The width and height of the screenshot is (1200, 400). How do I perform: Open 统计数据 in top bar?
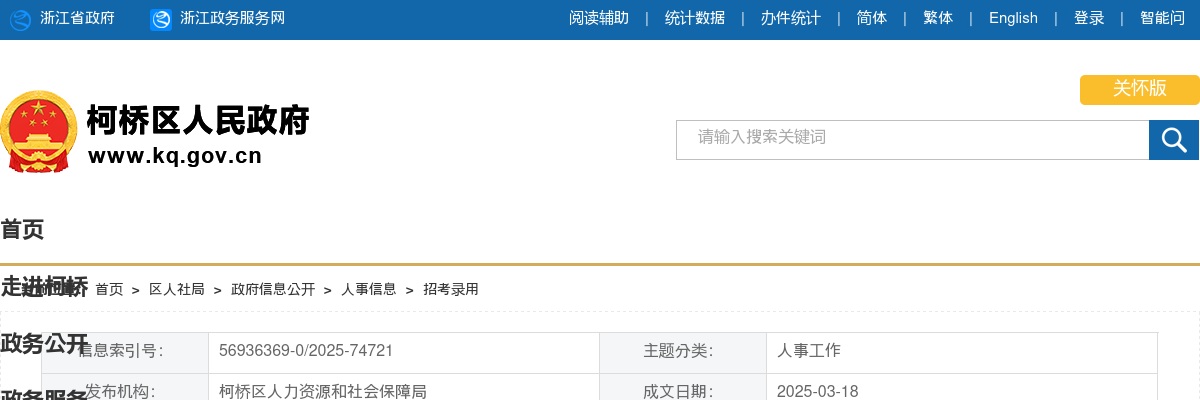695,18
